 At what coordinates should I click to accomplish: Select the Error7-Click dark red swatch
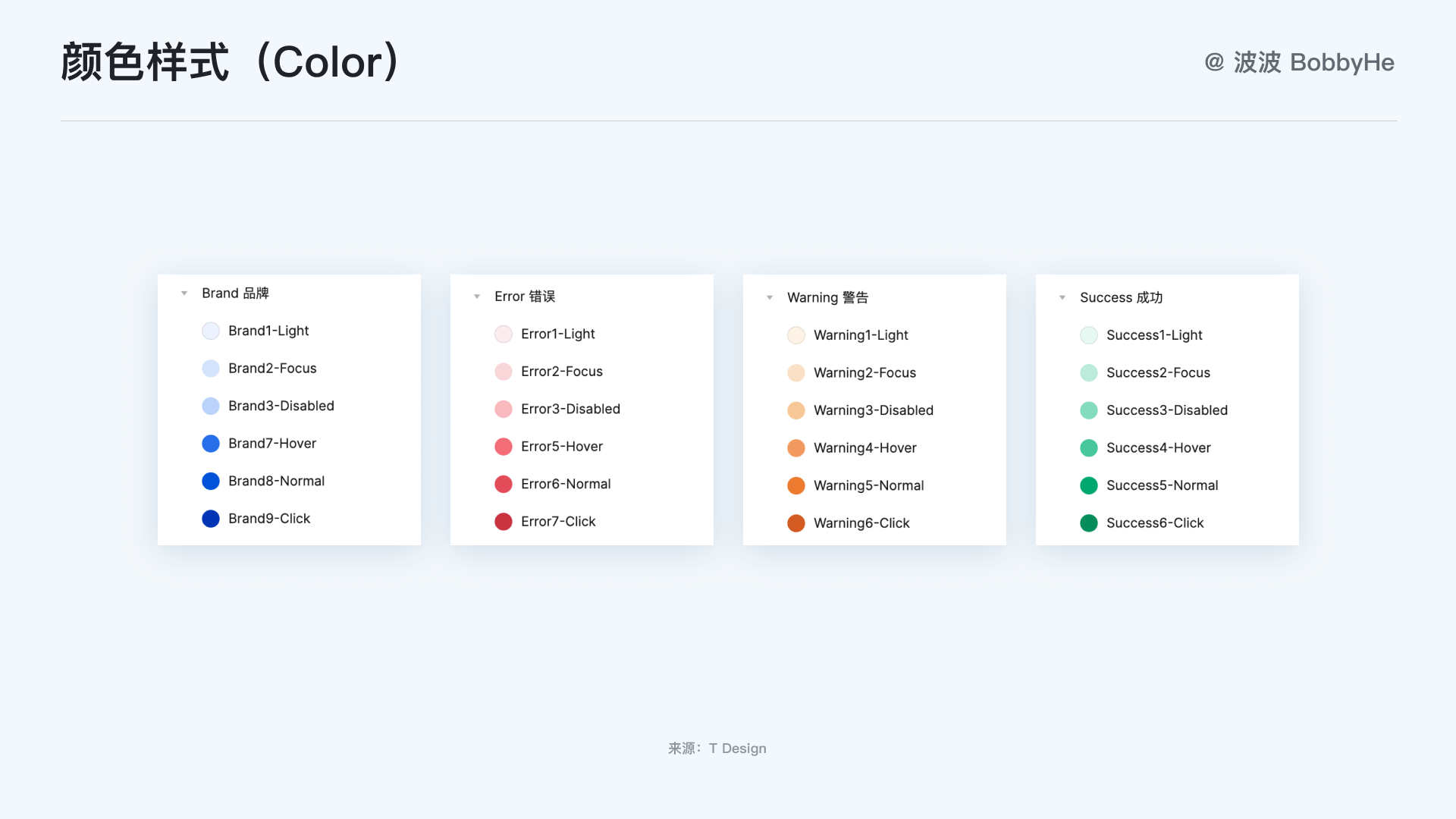coord(504,522)
